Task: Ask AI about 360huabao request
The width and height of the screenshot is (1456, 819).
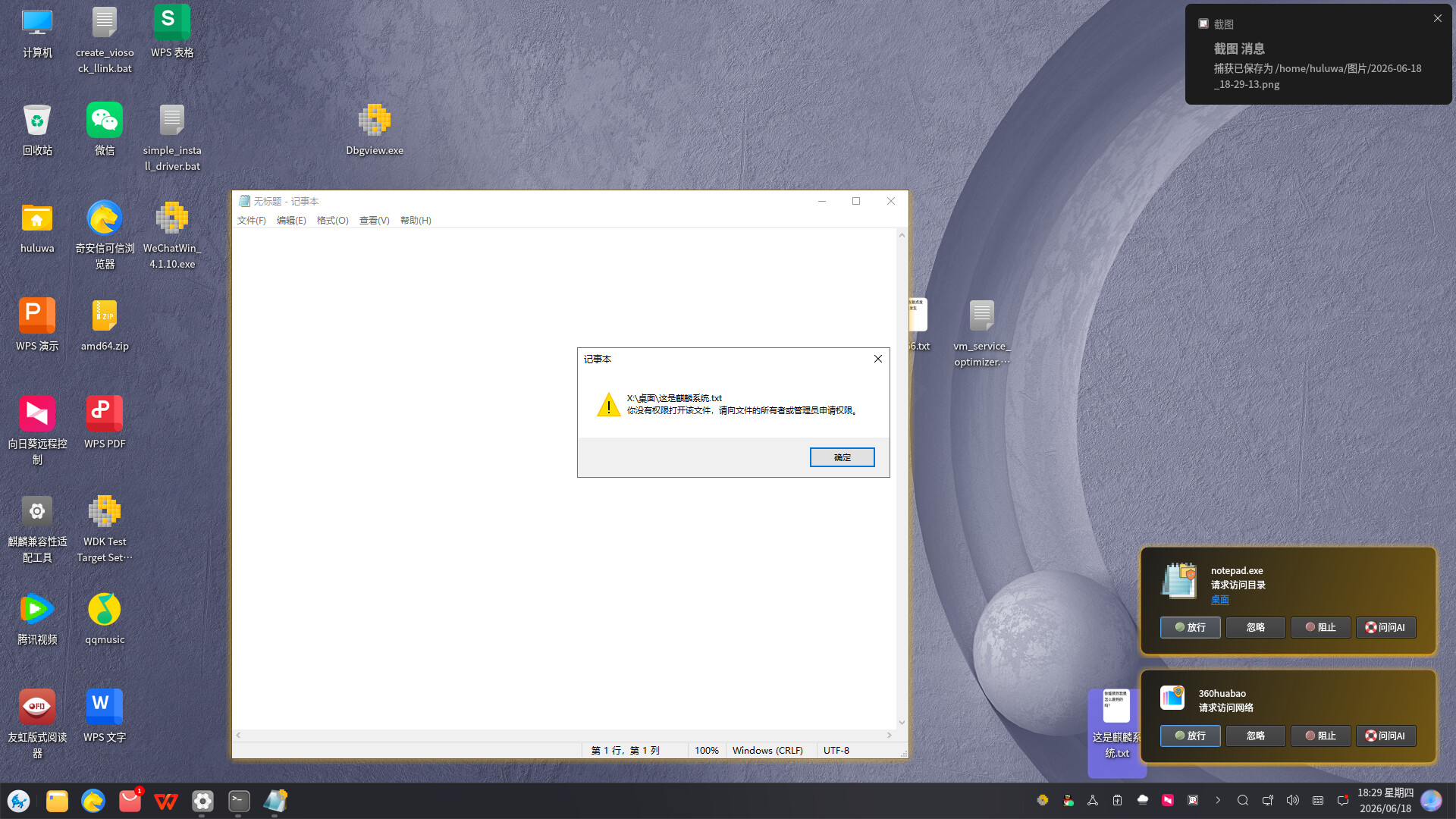Action: click(x=1385, y=736)
